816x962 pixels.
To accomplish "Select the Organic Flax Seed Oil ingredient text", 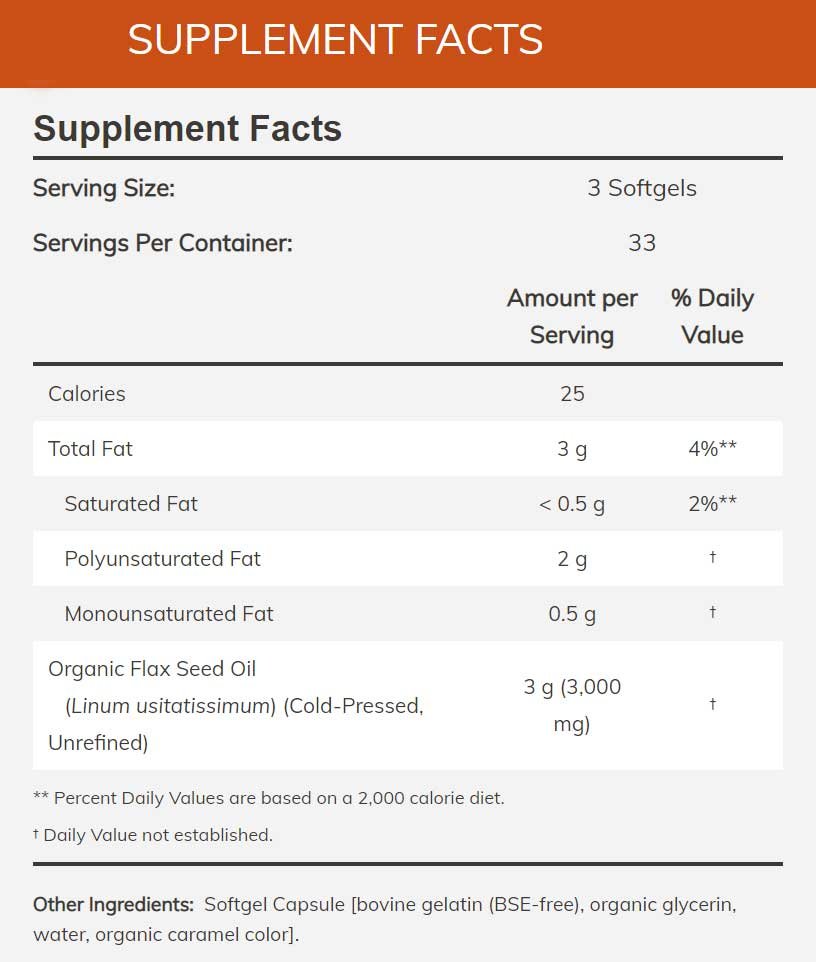I will pyautogui.click(x=236, y=706).
